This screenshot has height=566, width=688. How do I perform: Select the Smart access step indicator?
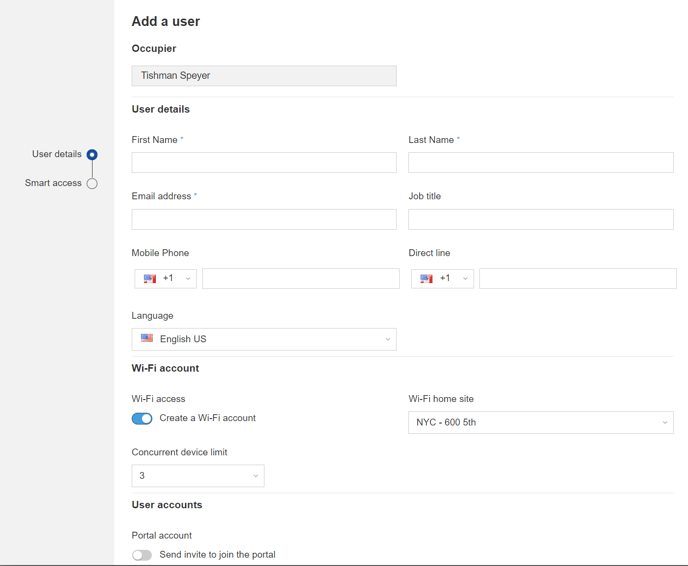coord(92,184)
